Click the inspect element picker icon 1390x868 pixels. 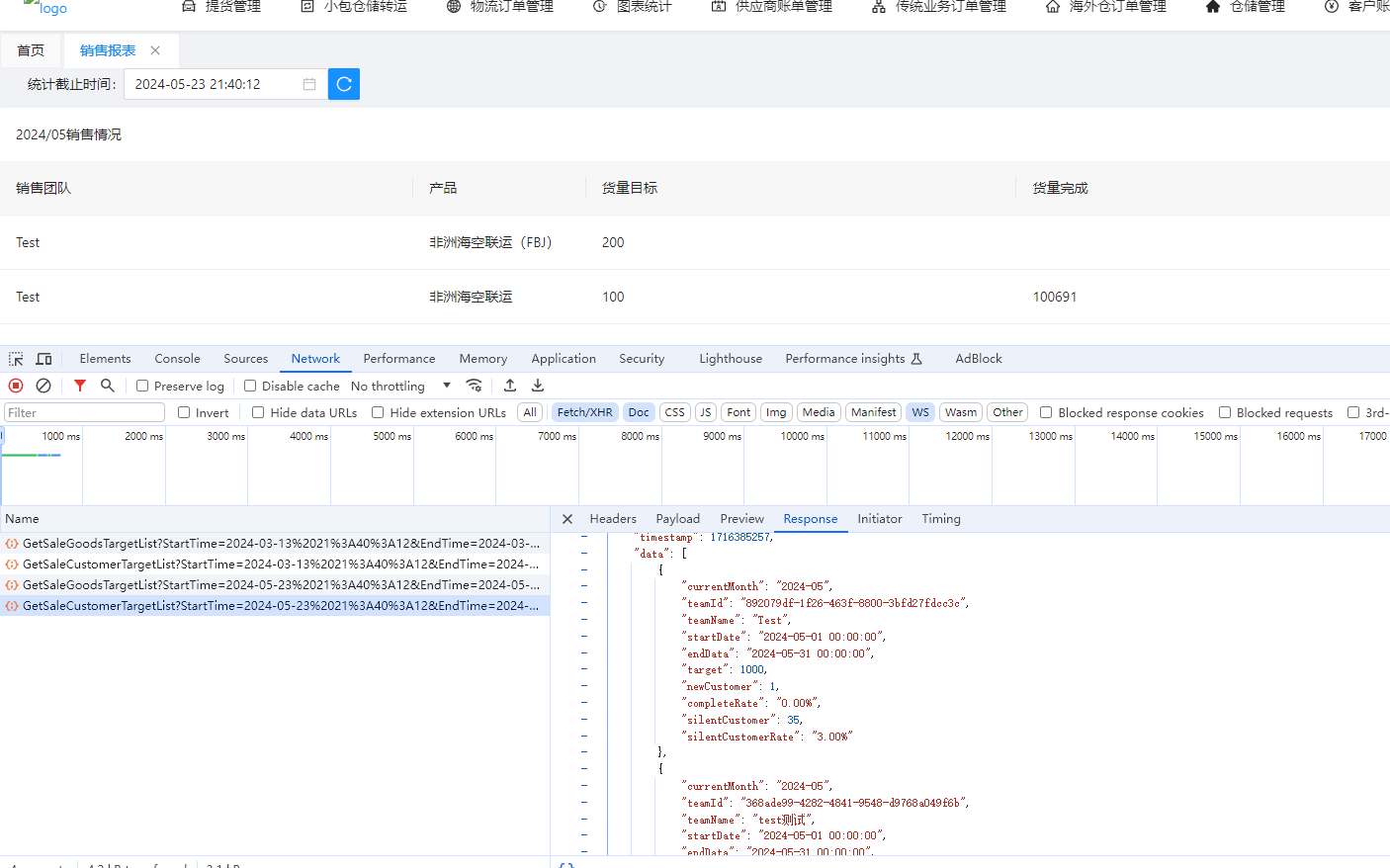coord(16,359)
